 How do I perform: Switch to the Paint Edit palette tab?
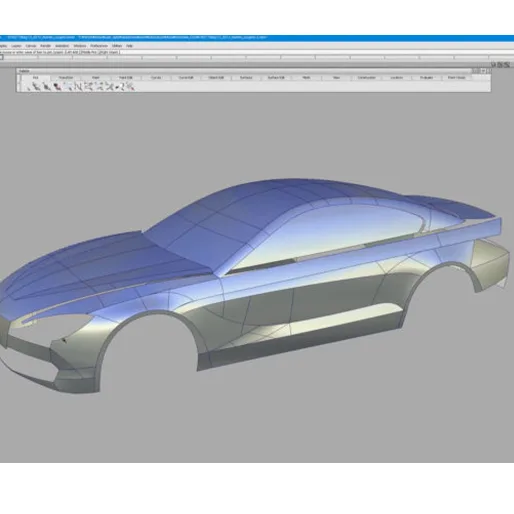[x=126, y=77]
